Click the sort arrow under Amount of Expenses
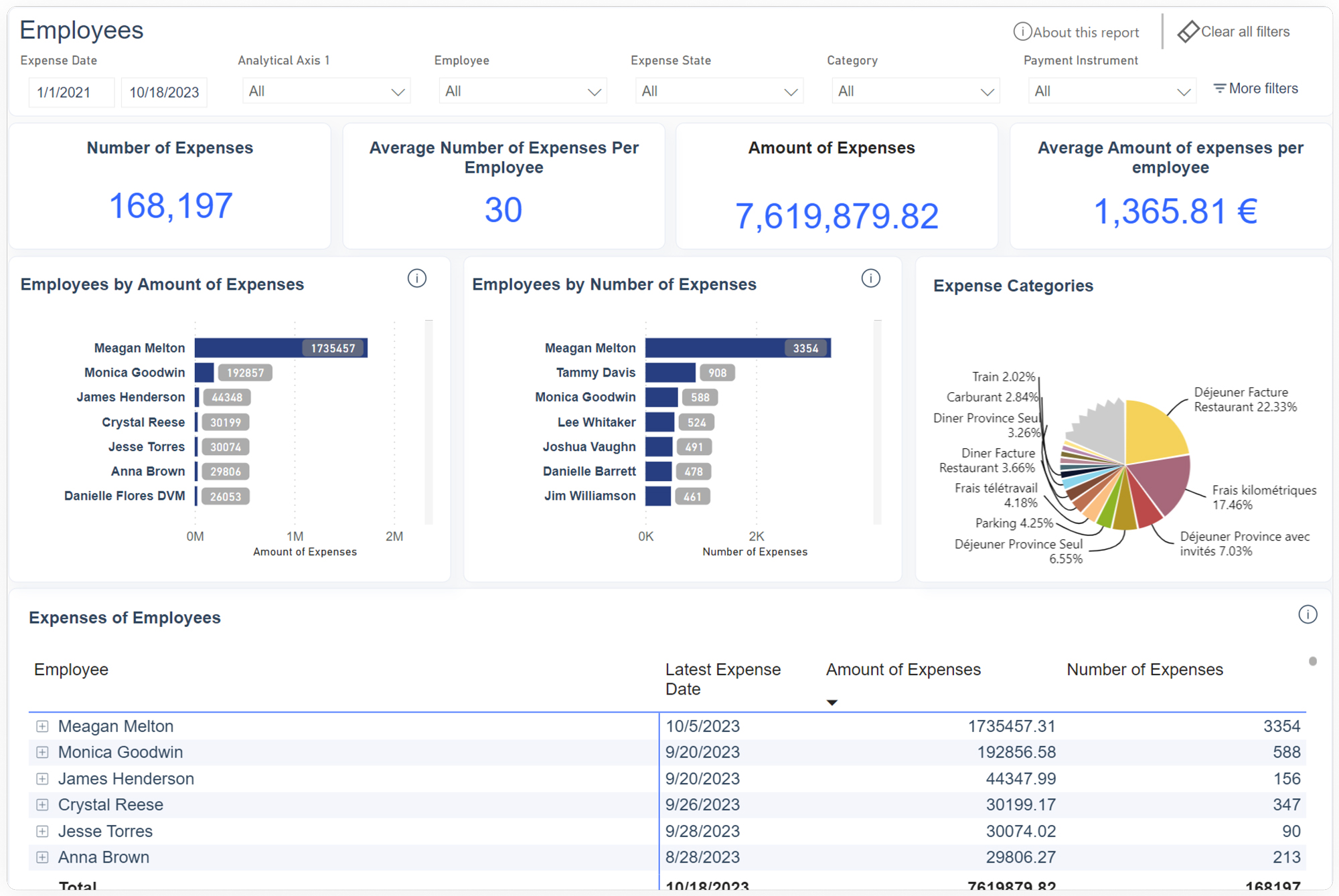This screenshot has height=896, width=1339. click(x=832, y=703)
